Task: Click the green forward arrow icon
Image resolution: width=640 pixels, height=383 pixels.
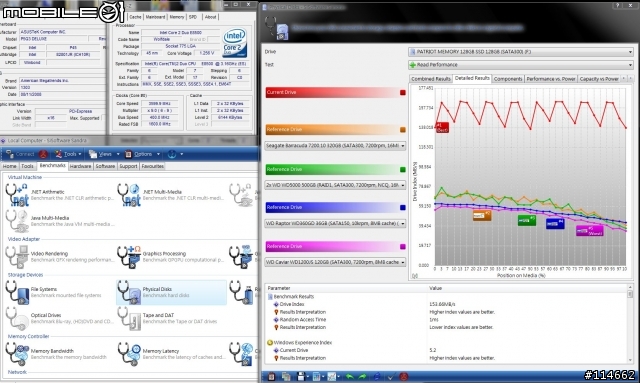Action: (362, 376)
